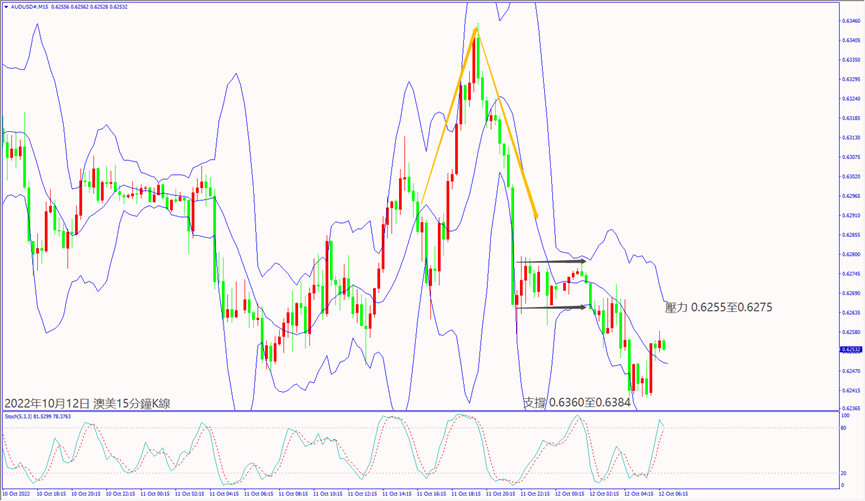The width and height of the screenshot is (865, 501).
Task: Click the 20 level on Stochastic scale
Action: [x=845, y=473]
